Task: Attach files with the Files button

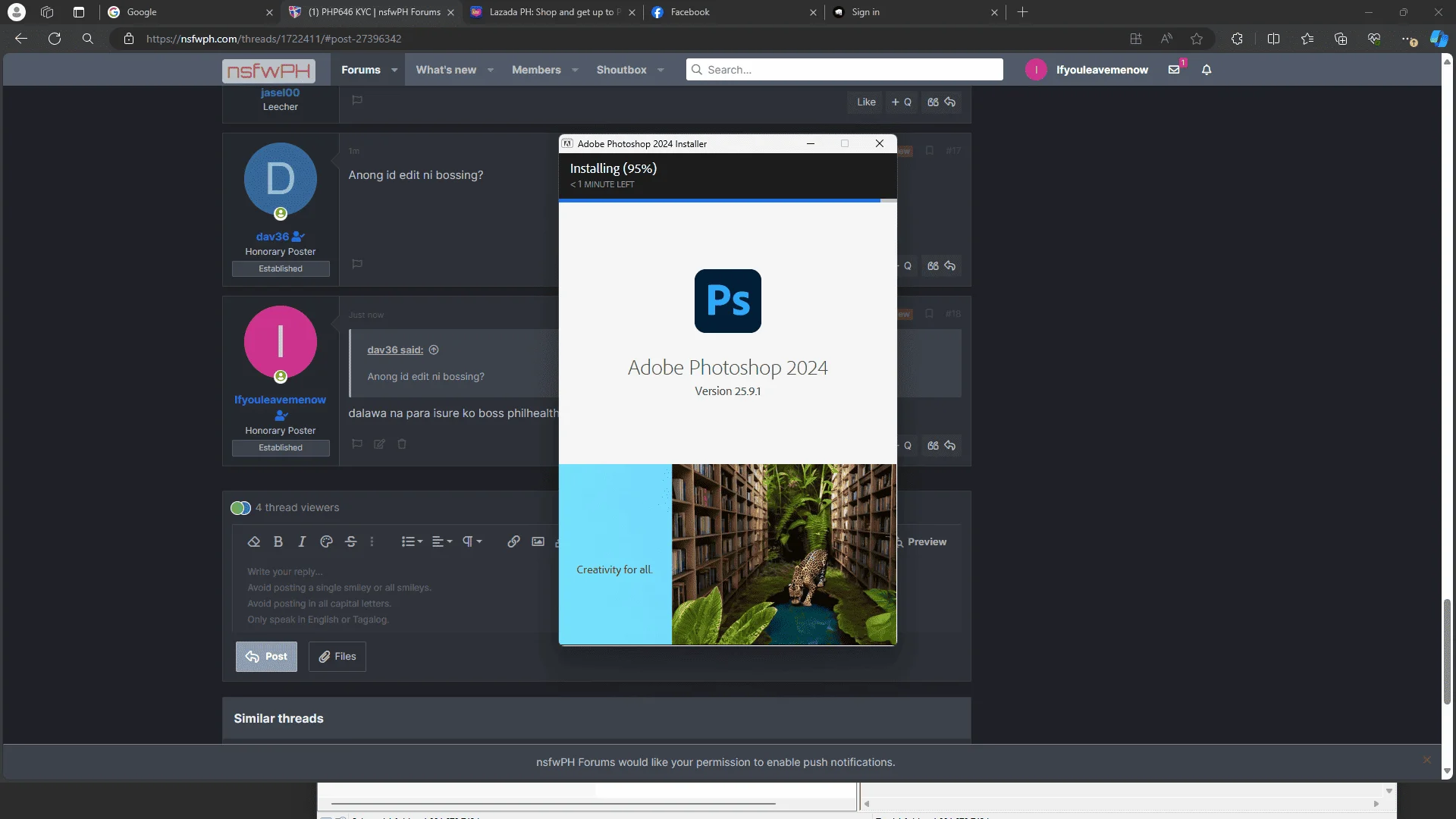Action: [337, 657]
